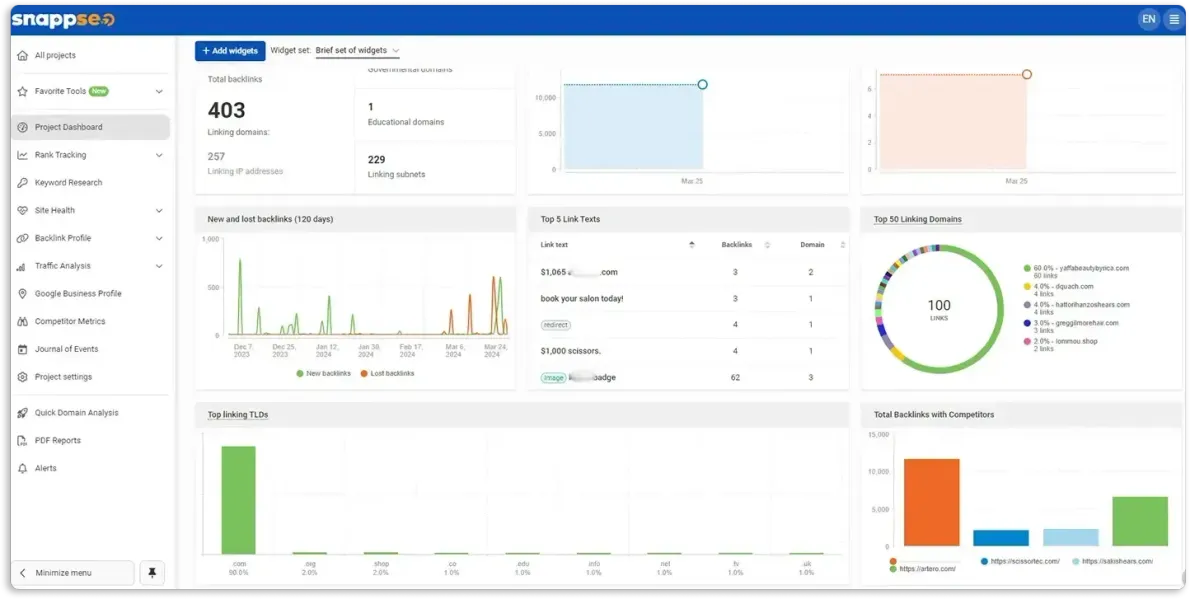Toggle the New backlinks legend series

[x=323, y=374]
